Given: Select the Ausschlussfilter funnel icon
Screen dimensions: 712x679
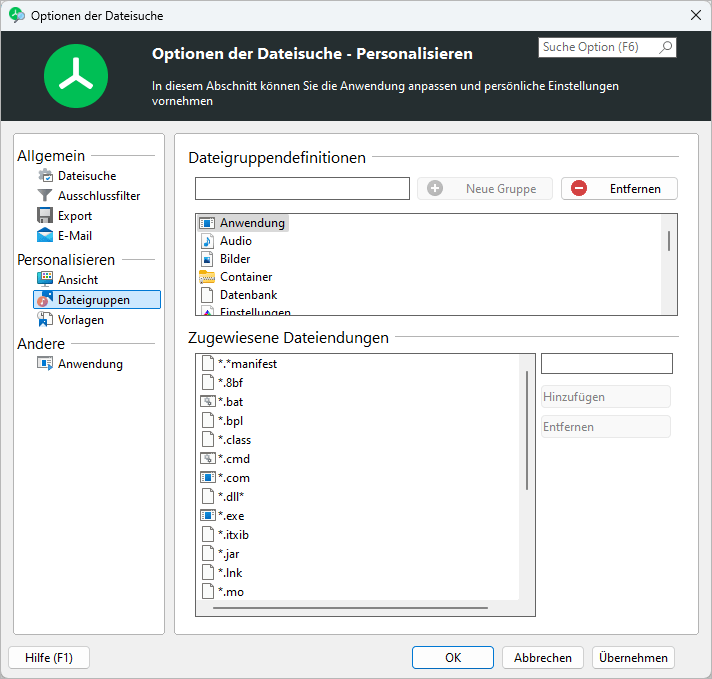Looking at the screenshot, I should pyautogui.click(x=45, y=196).
